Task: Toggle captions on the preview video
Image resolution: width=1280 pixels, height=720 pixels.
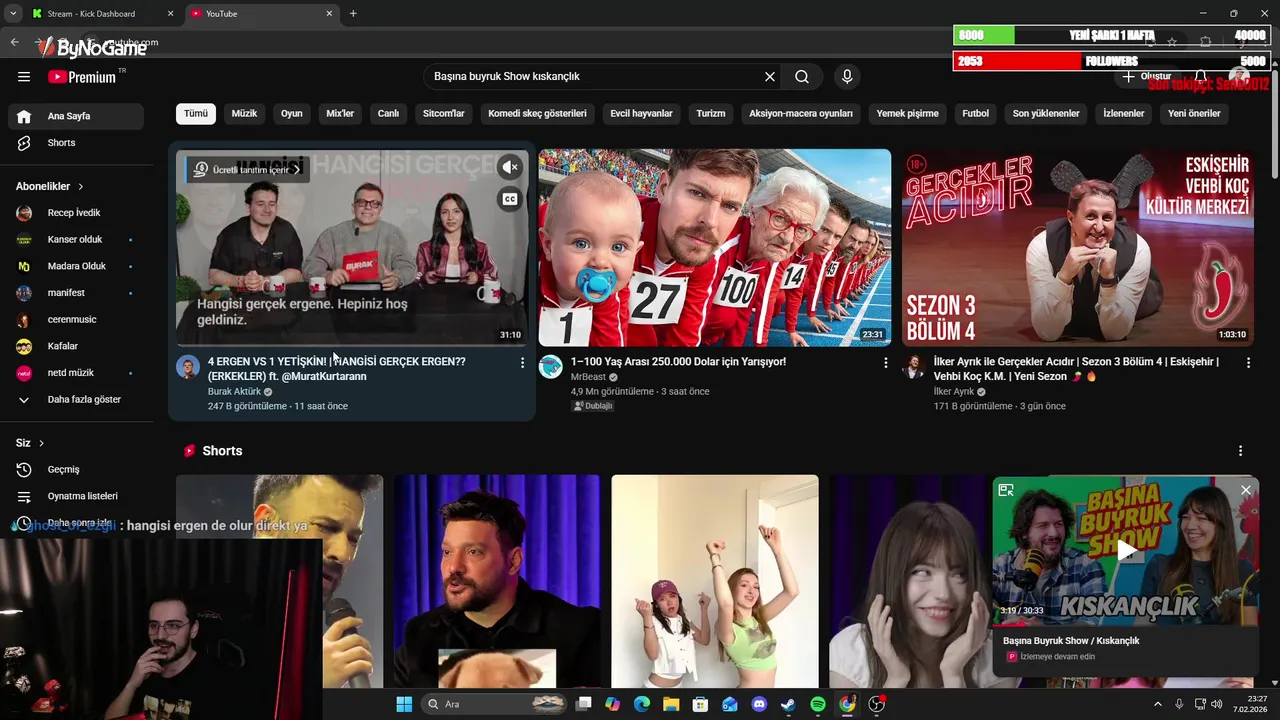Action: click(x=510, y=199)
